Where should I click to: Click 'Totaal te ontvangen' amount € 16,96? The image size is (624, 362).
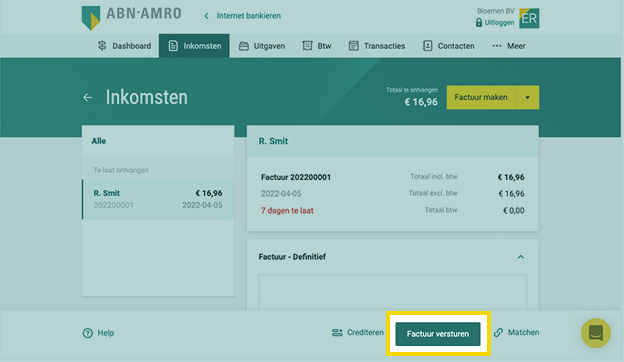[421, 102]
